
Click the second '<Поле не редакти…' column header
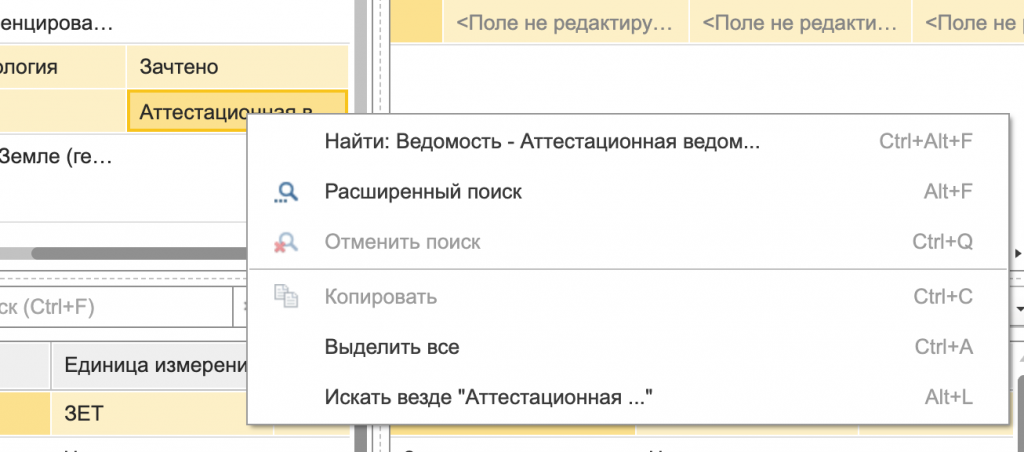pos(800,21)
